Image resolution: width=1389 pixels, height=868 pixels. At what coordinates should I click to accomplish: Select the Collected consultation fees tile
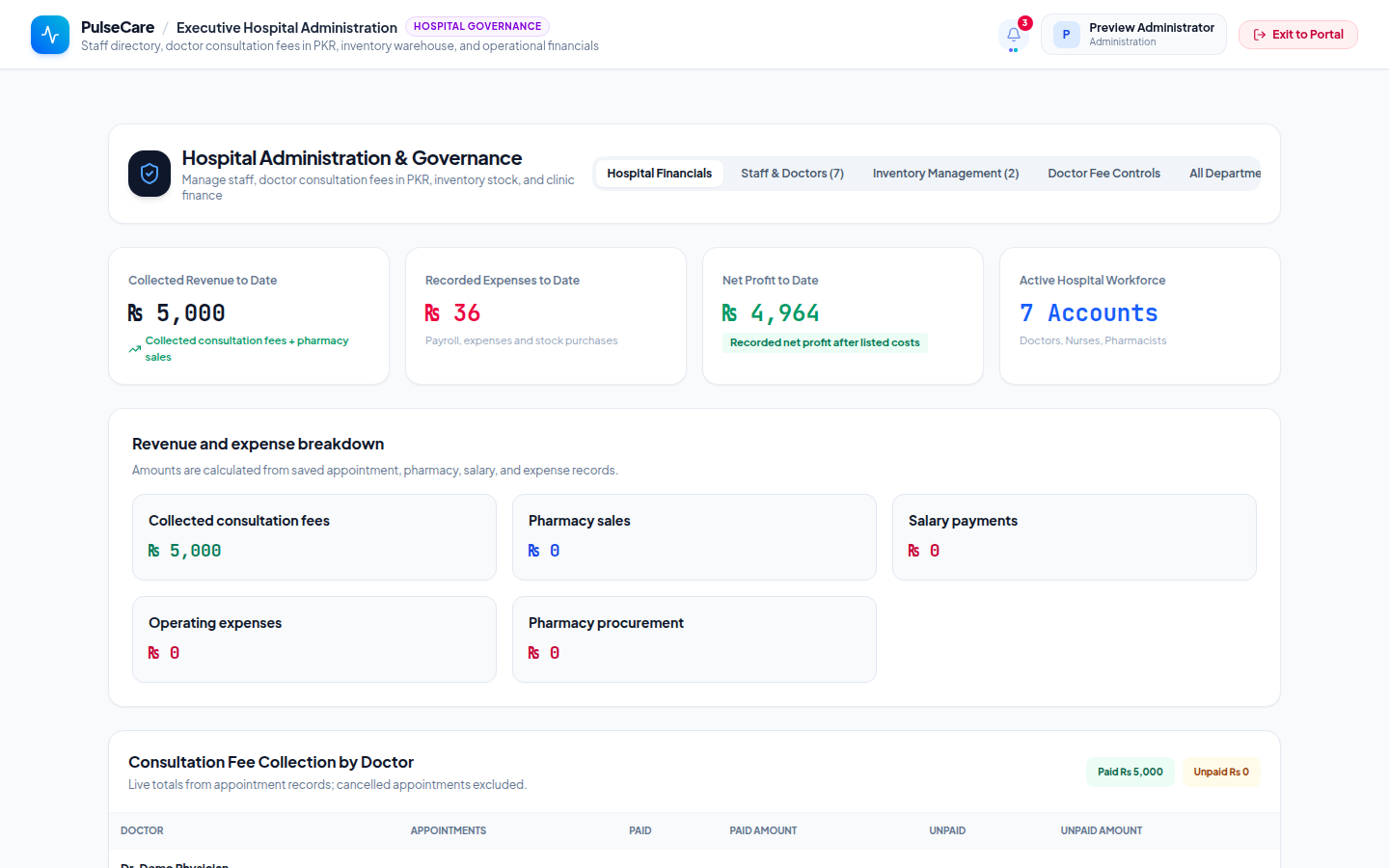pos(314,537)
